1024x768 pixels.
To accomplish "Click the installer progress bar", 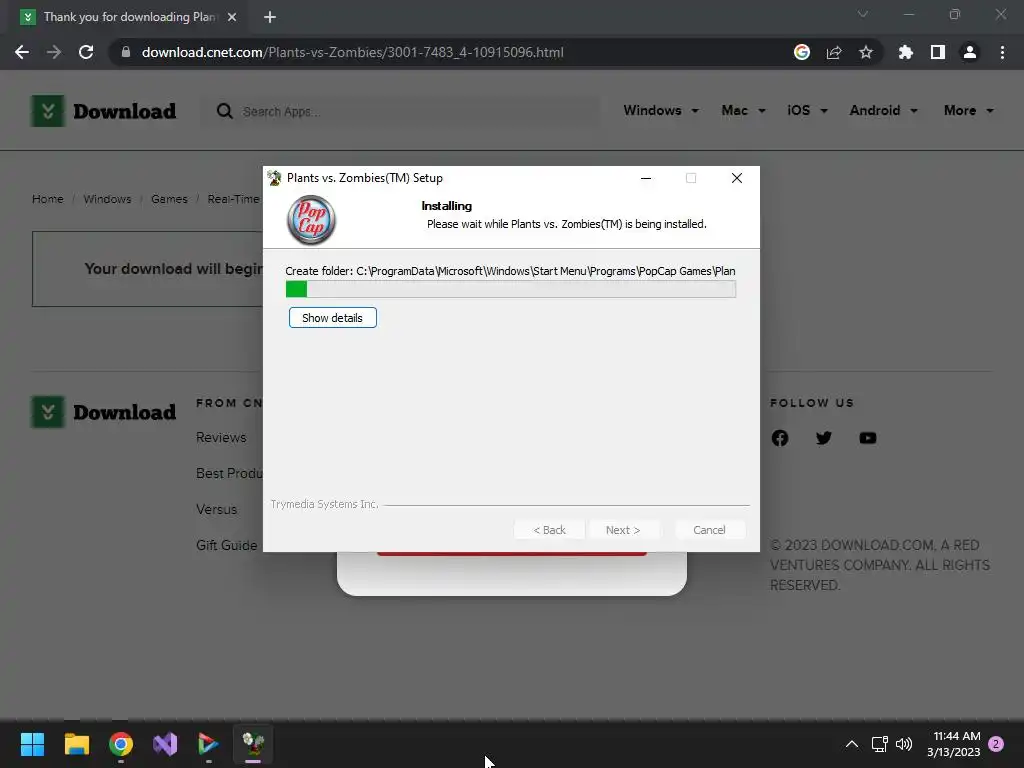I will point(511,289).
